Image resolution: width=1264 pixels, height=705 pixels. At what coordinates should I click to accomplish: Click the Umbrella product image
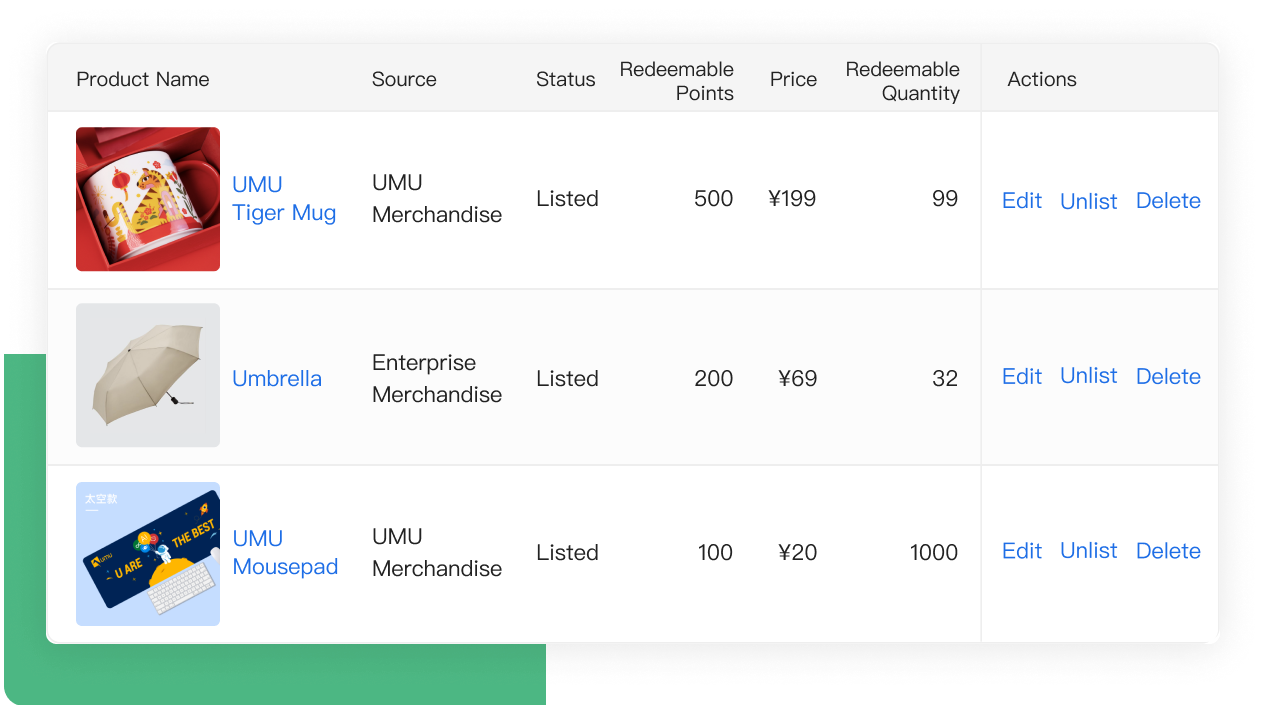[x=148, y=375]
